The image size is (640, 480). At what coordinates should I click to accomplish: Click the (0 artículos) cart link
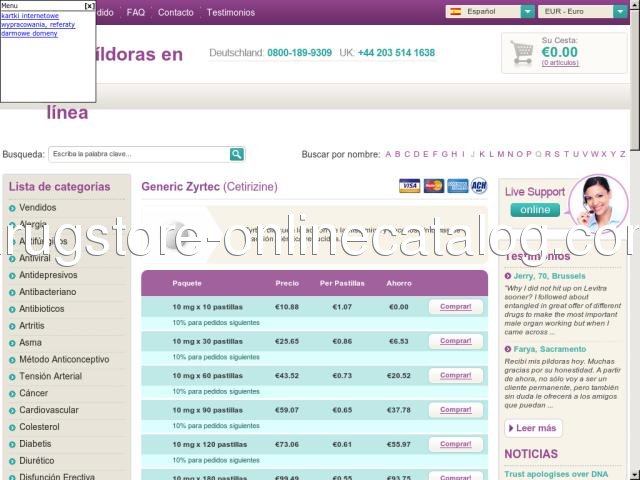(x=560, y=62)
